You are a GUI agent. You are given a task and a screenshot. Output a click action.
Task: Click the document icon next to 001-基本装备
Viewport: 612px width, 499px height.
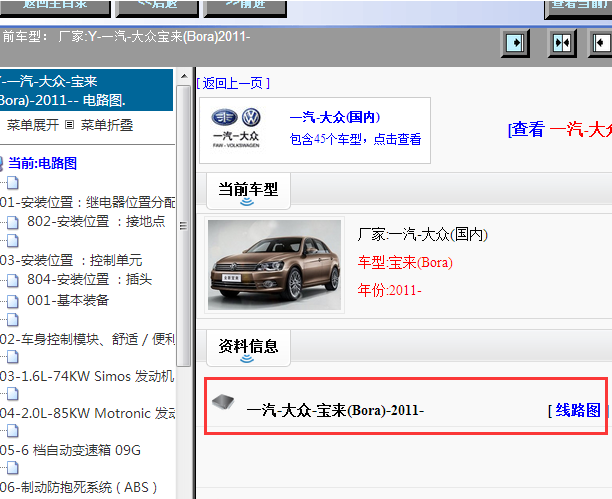click(13, 301)
